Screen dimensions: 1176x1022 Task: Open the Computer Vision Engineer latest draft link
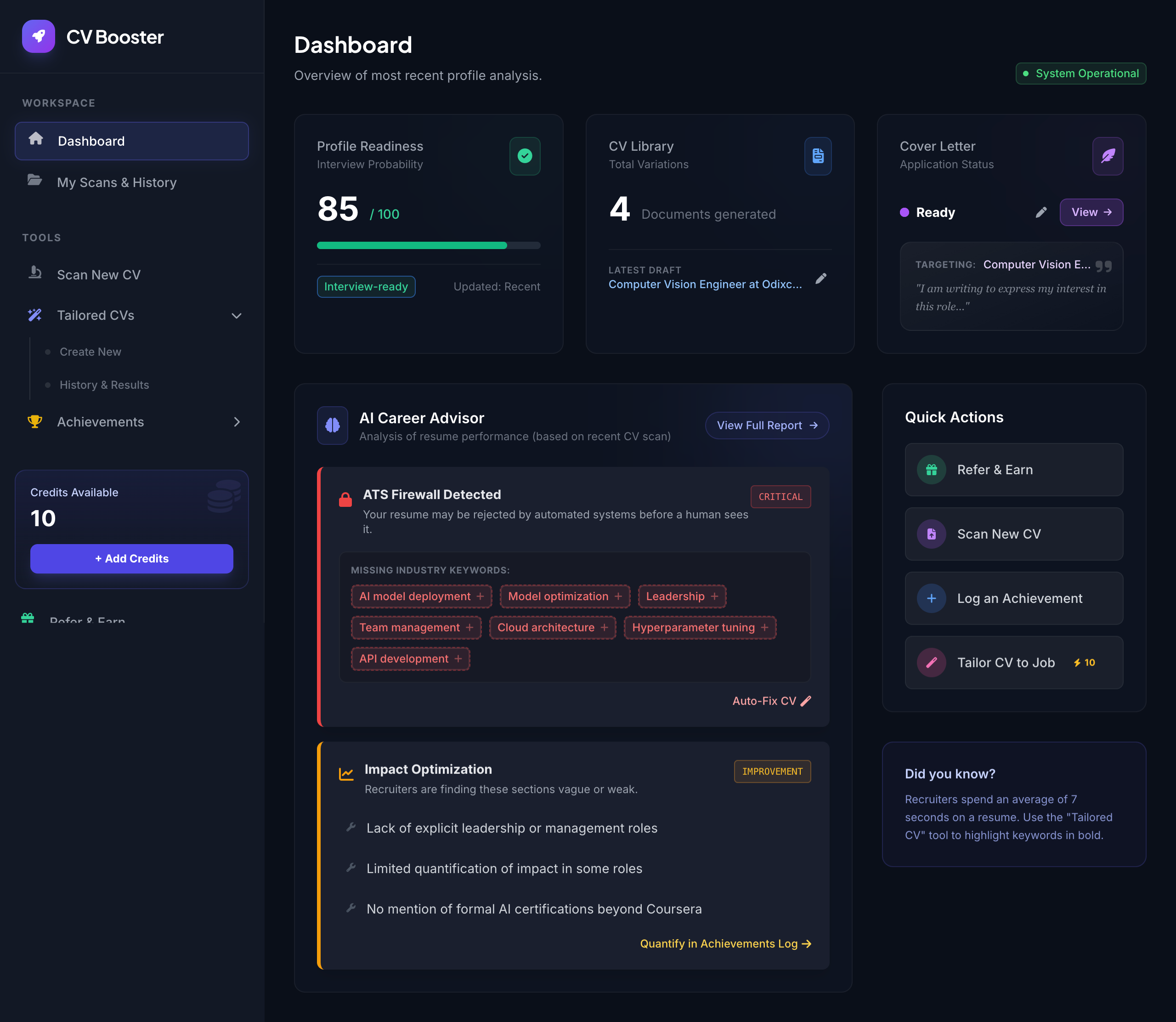pos(705,284)
